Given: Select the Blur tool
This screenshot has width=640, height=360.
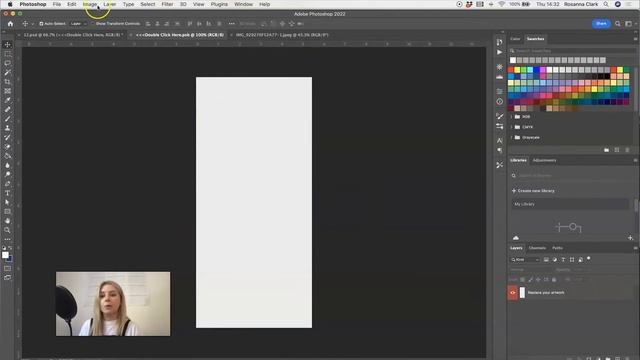Looking at the screenshot, I should coord(7,165).
